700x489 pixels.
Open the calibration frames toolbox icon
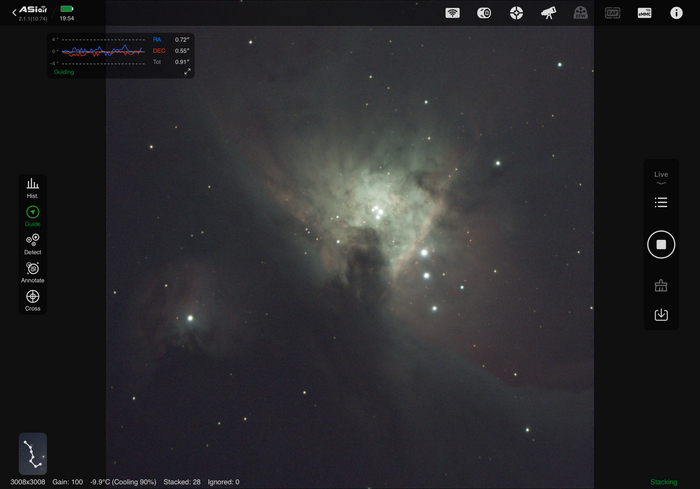(x=661, y=285)
